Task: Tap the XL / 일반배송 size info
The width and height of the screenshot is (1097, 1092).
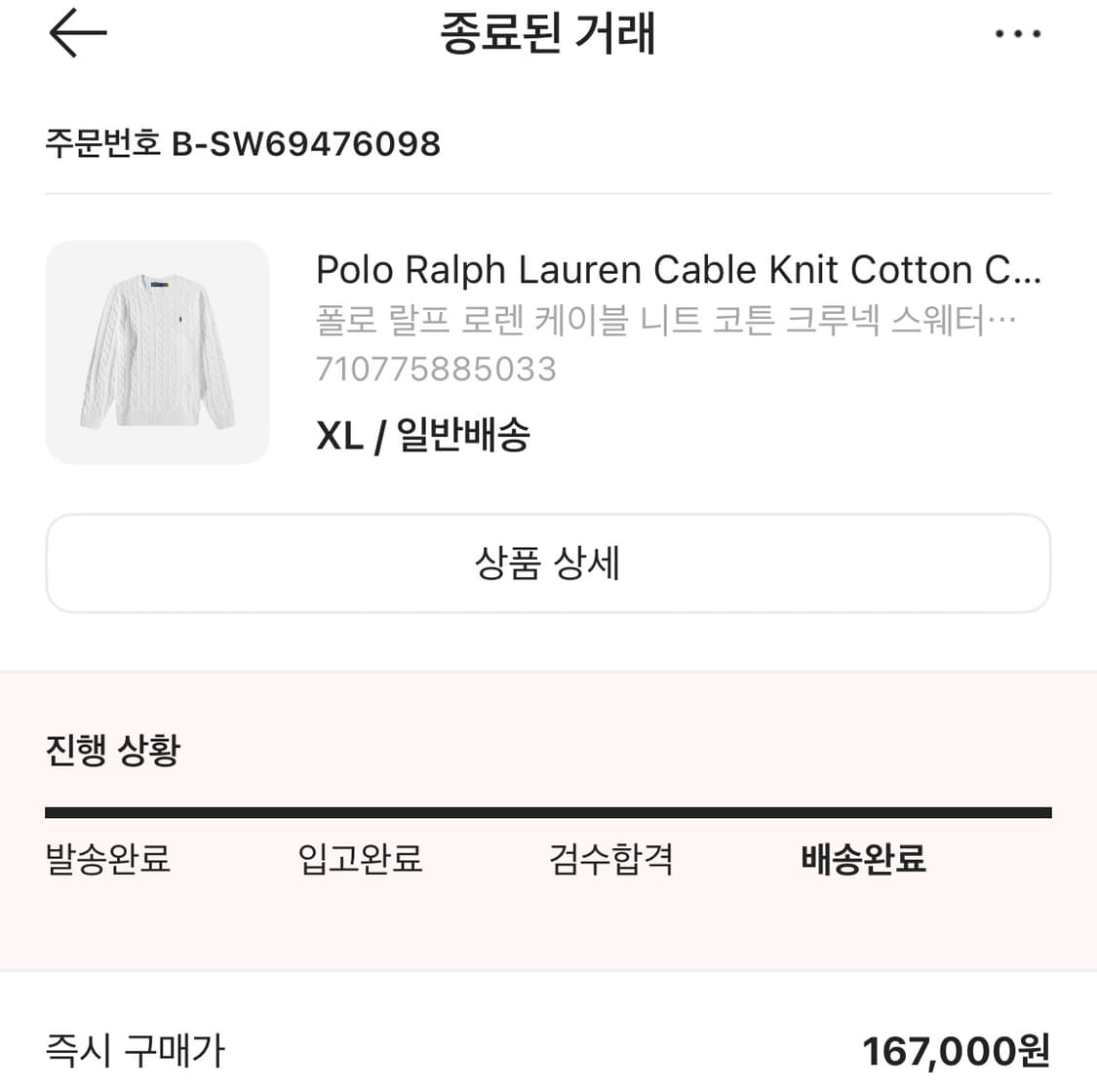Action: (x=424, y=436)
